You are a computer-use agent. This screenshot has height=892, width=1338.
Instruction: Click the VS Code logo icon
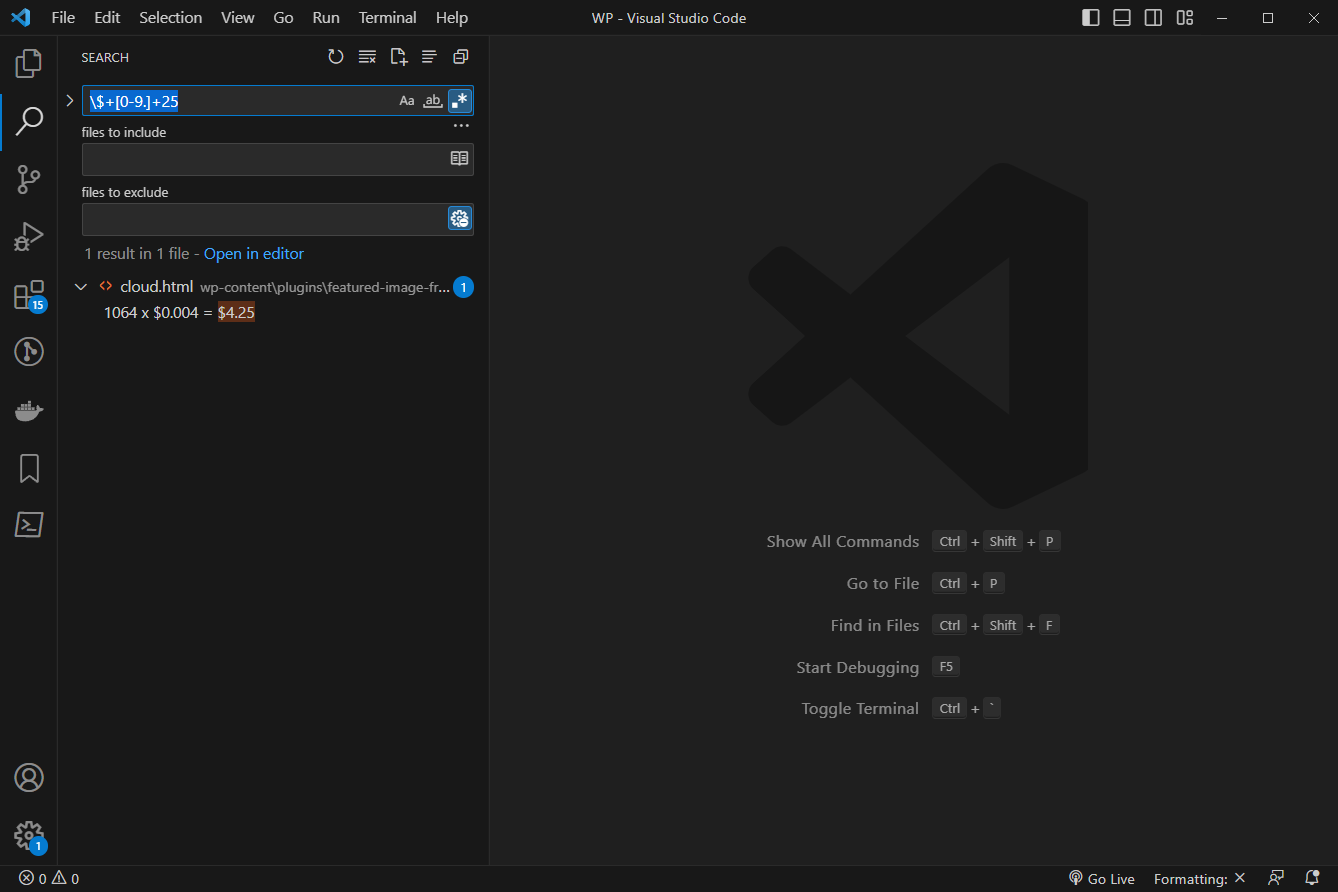click(21, 18)
